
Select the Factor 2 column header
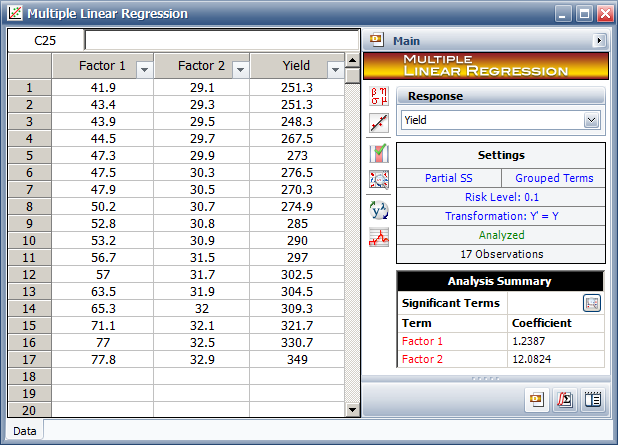[x=201, y=65]
